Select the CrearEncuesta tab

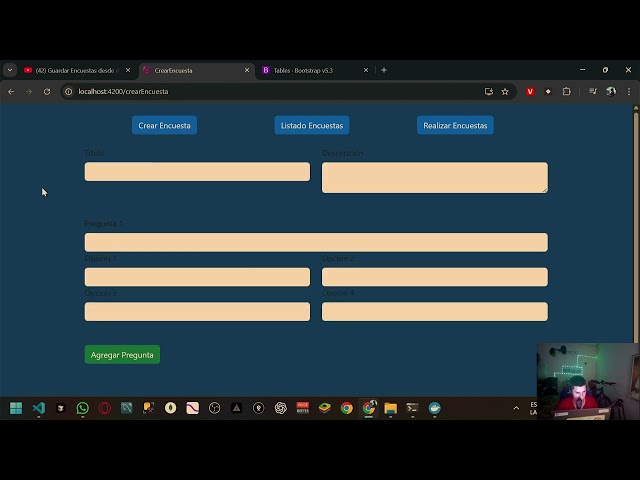tap(197, 70)
